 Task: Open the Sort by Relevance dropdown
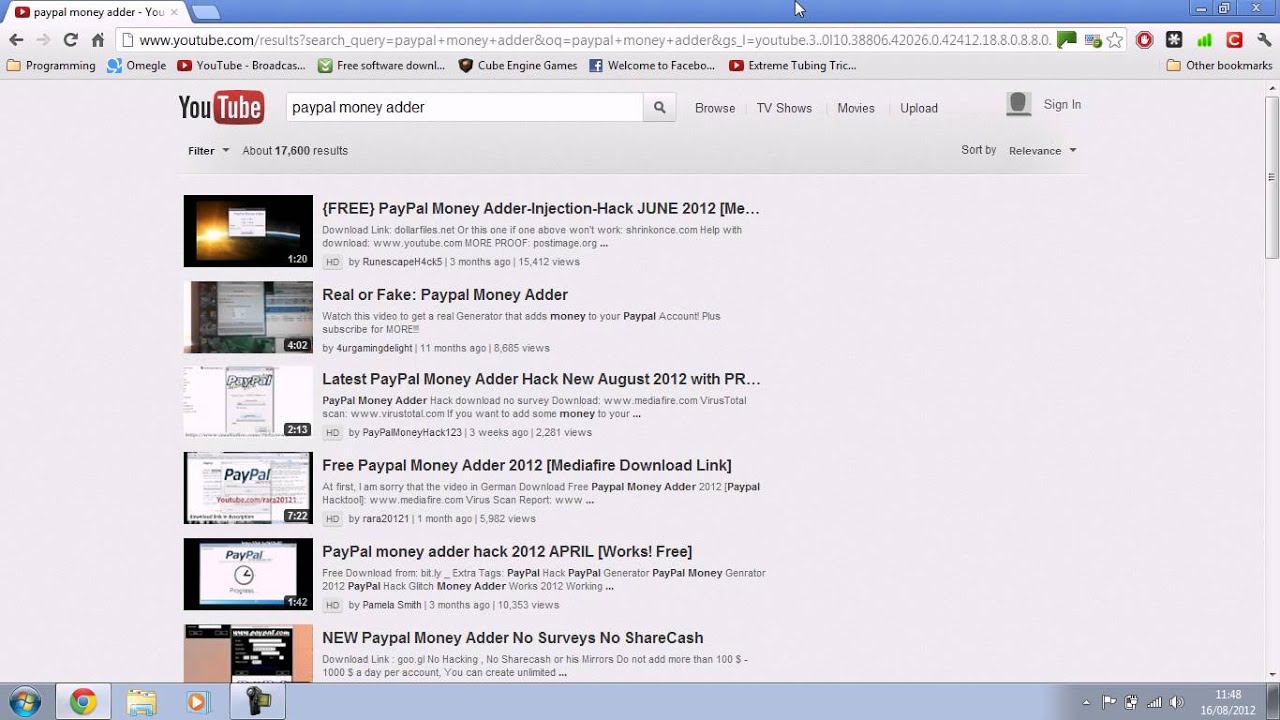pos(1042,150)
